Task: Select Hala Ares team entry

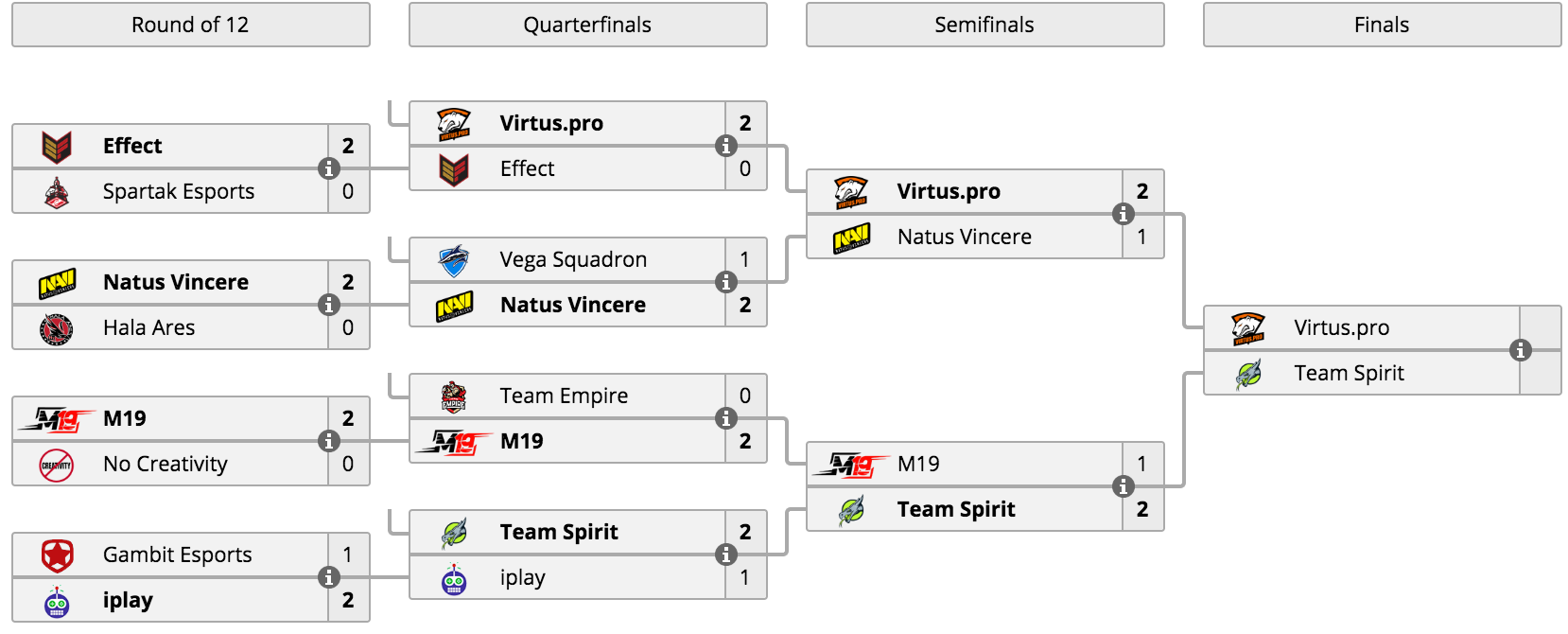Action: pos(170,327)
